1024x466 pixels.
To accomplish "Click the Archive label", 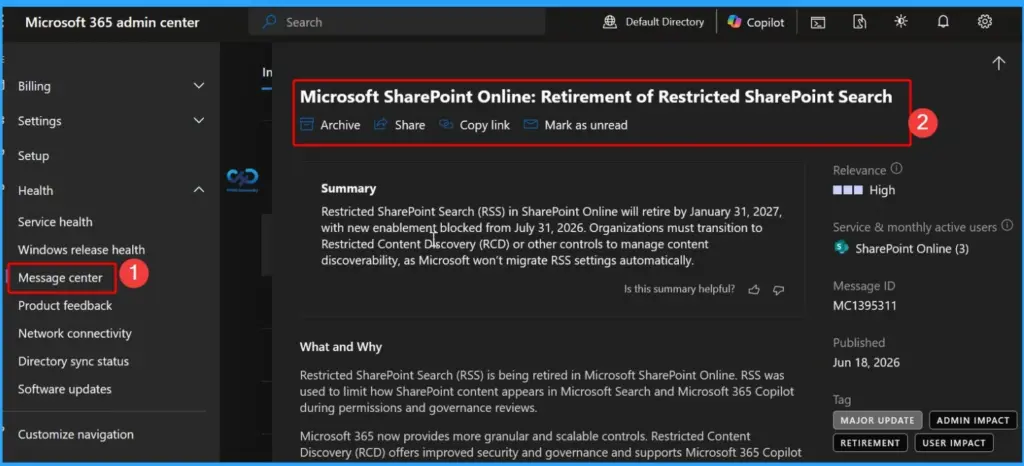I will pos(340,125).
